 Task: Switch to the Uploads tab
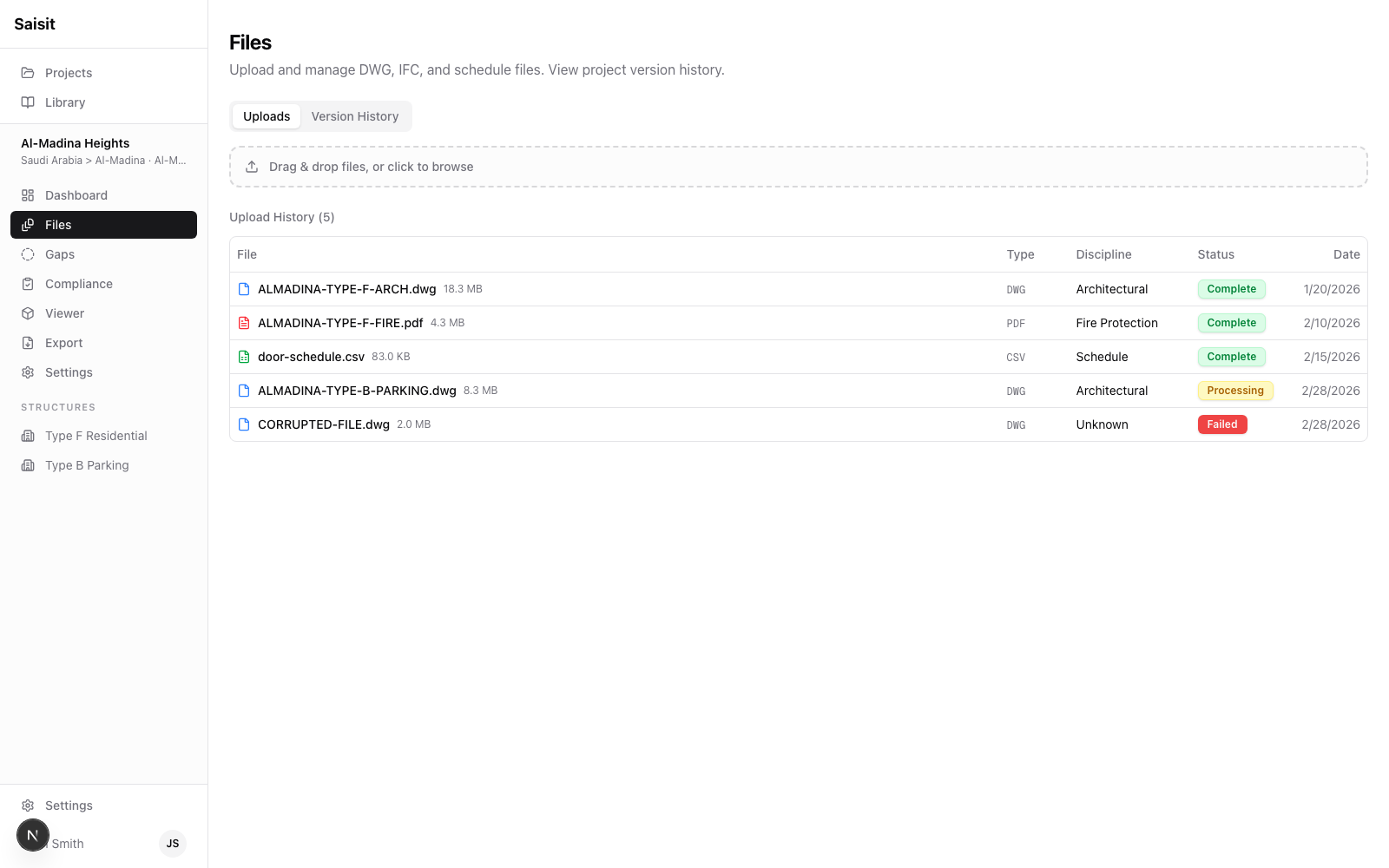[x=267, y=116]
